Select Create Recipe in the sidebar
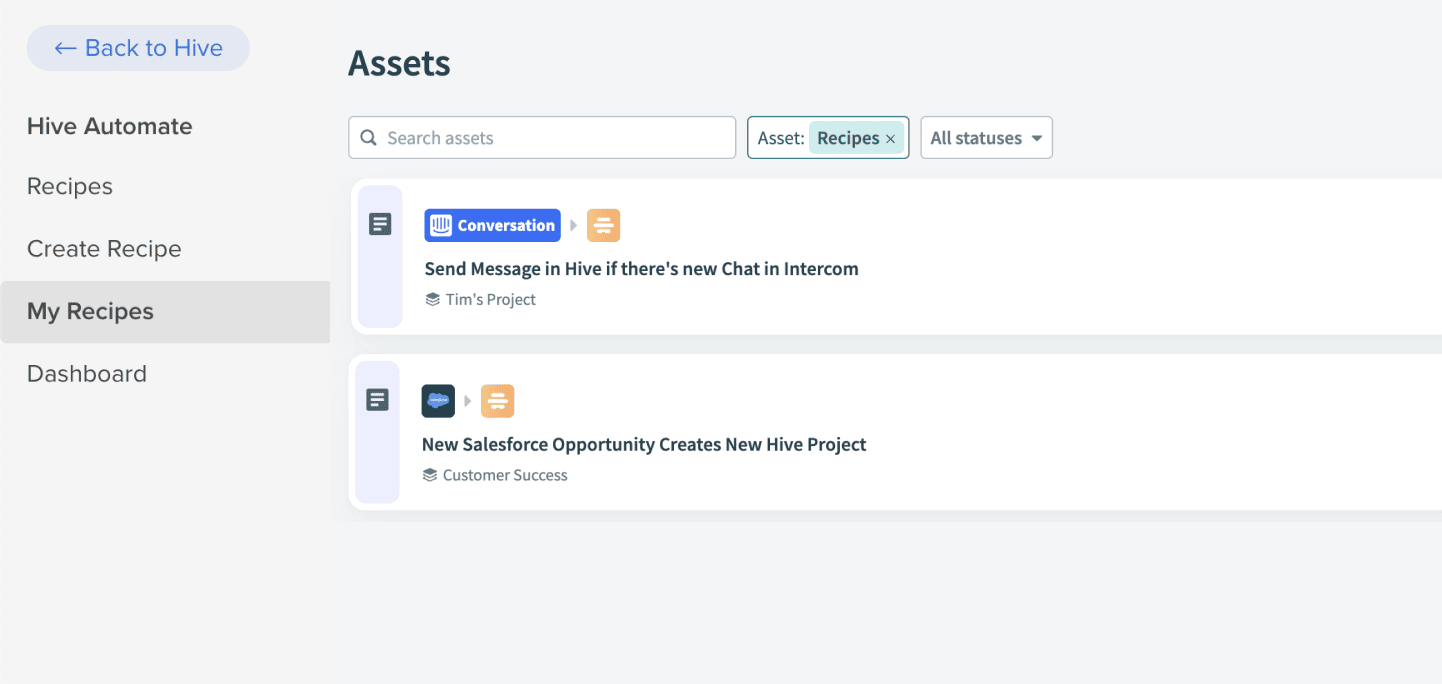 coord(104,249)
